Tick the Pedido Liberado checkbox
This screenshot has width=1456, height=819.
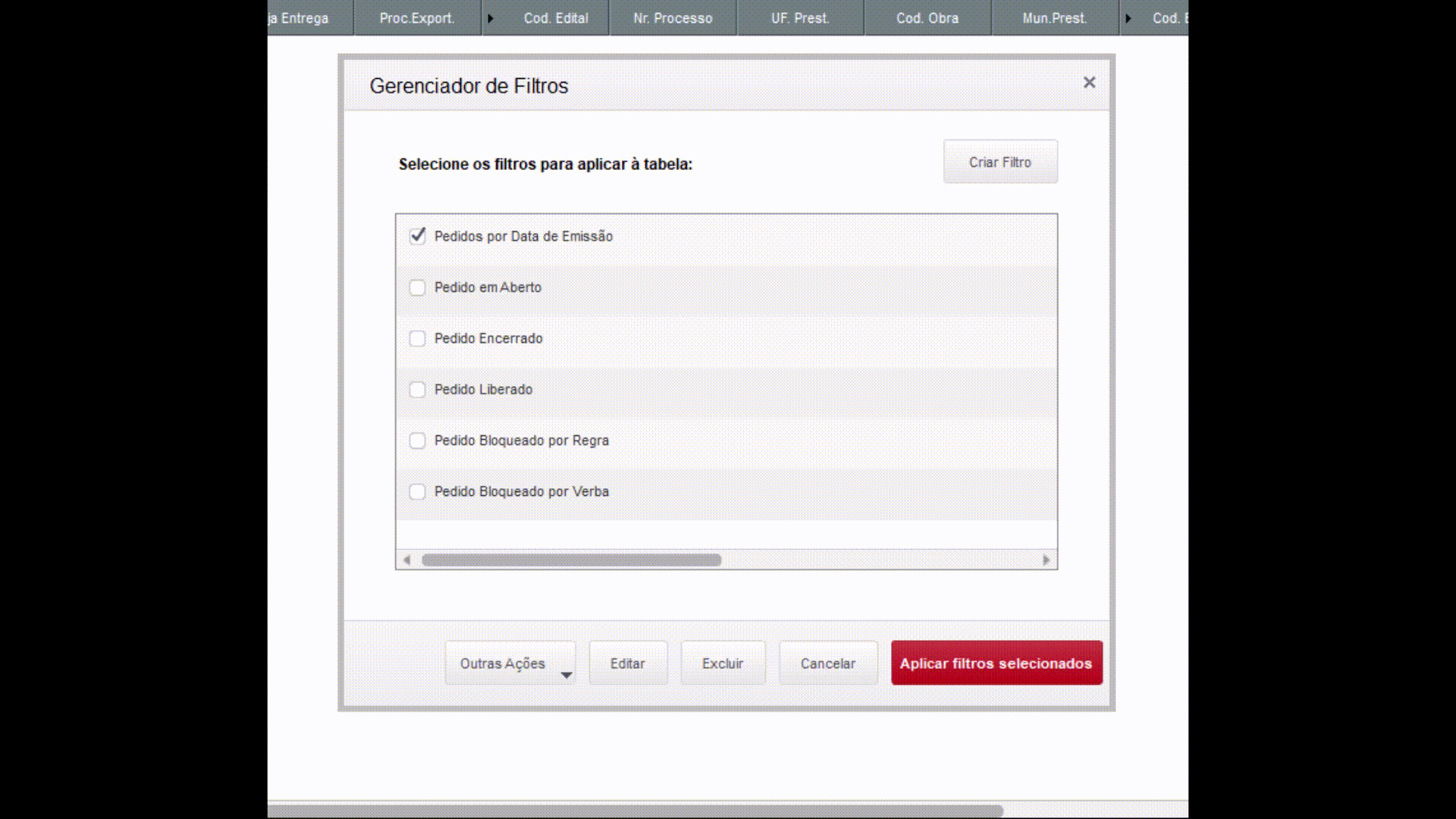[417, 390]
